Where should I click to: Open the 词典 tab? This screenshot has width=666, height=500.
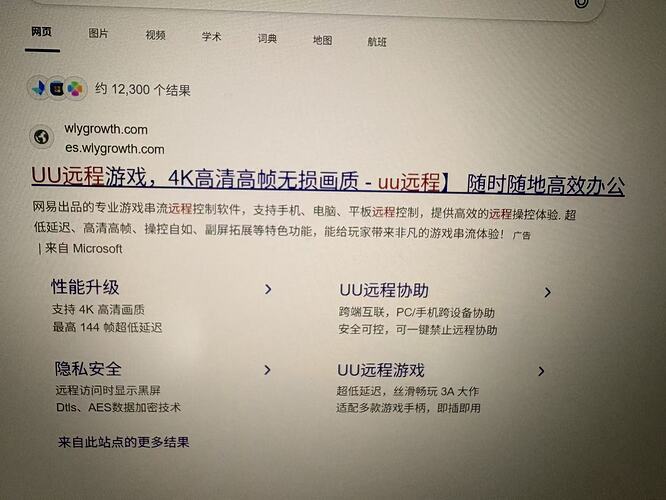[267, 39]
